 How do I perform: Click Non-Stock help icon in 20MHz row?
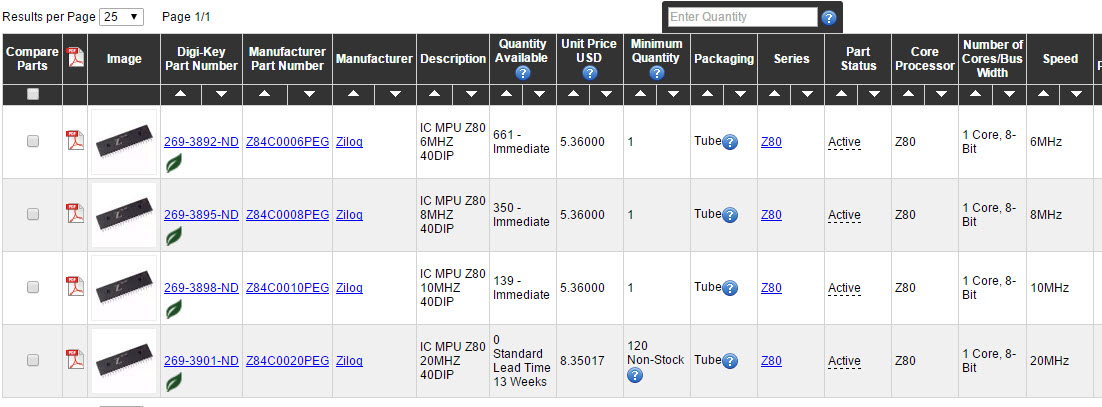pos(634,376)
